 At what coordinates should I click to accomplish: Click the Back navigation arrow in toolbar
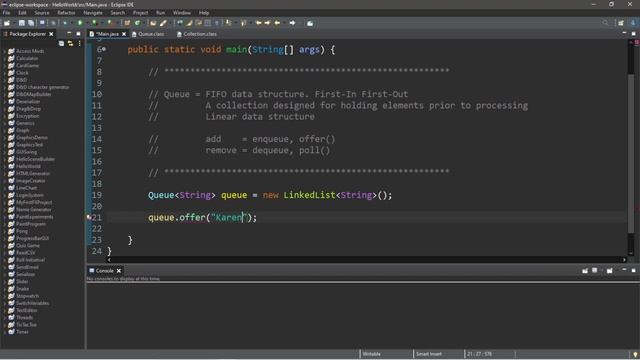[x=277, y=23]
